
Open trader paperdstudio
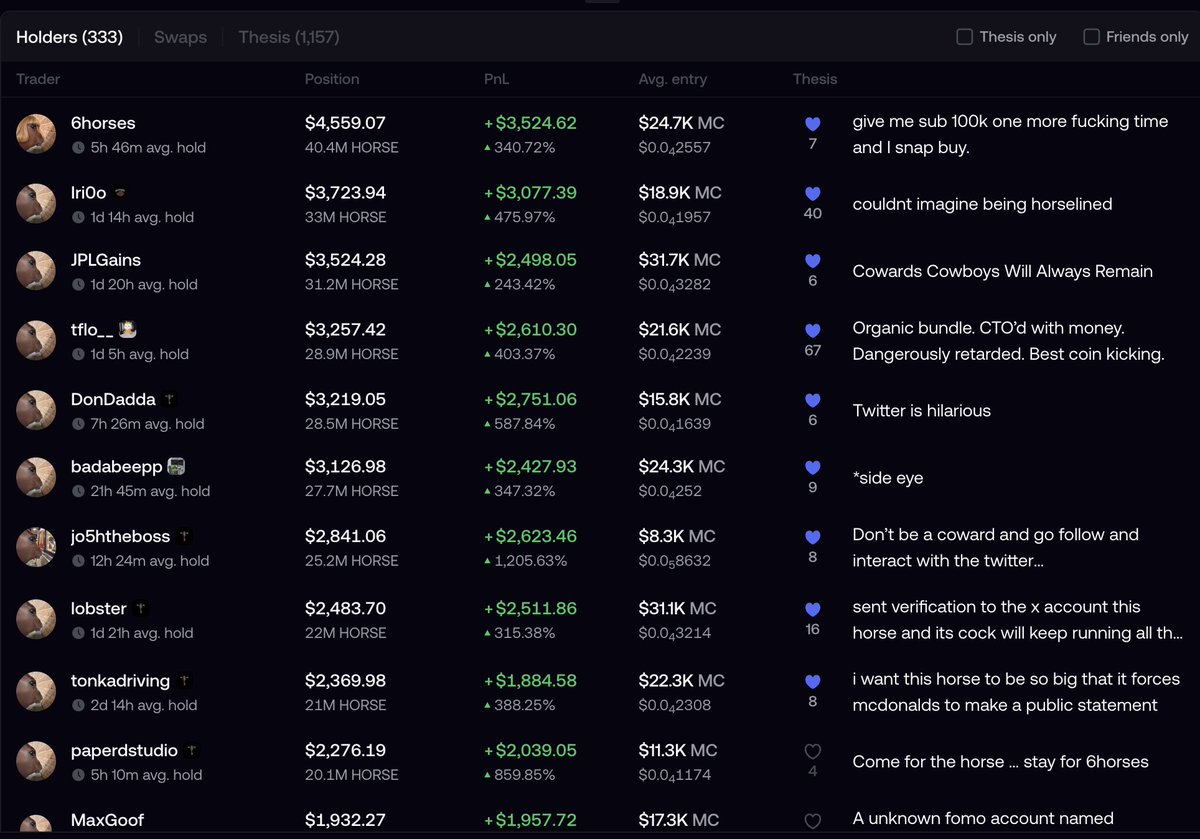(124, 750)
